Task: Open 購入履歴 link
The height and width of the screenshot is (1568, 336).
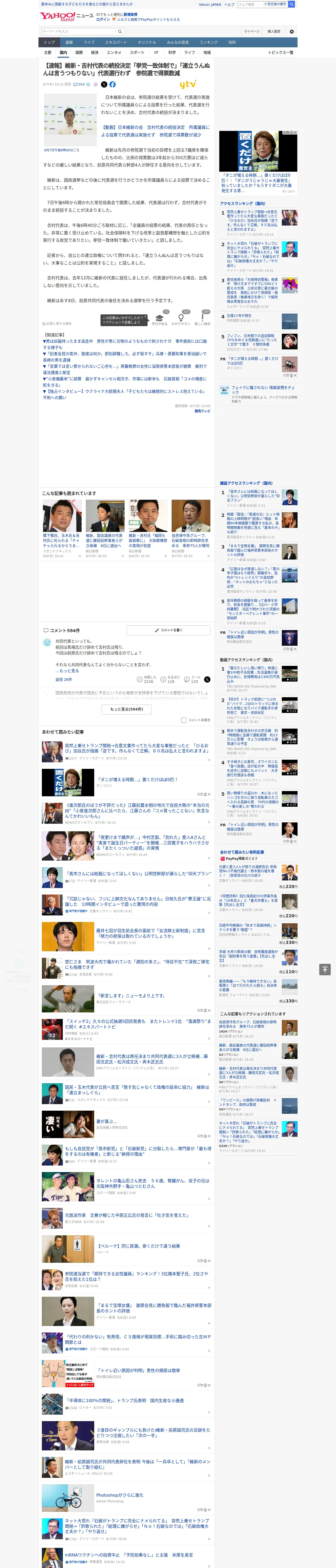Action: pos(274,32)
